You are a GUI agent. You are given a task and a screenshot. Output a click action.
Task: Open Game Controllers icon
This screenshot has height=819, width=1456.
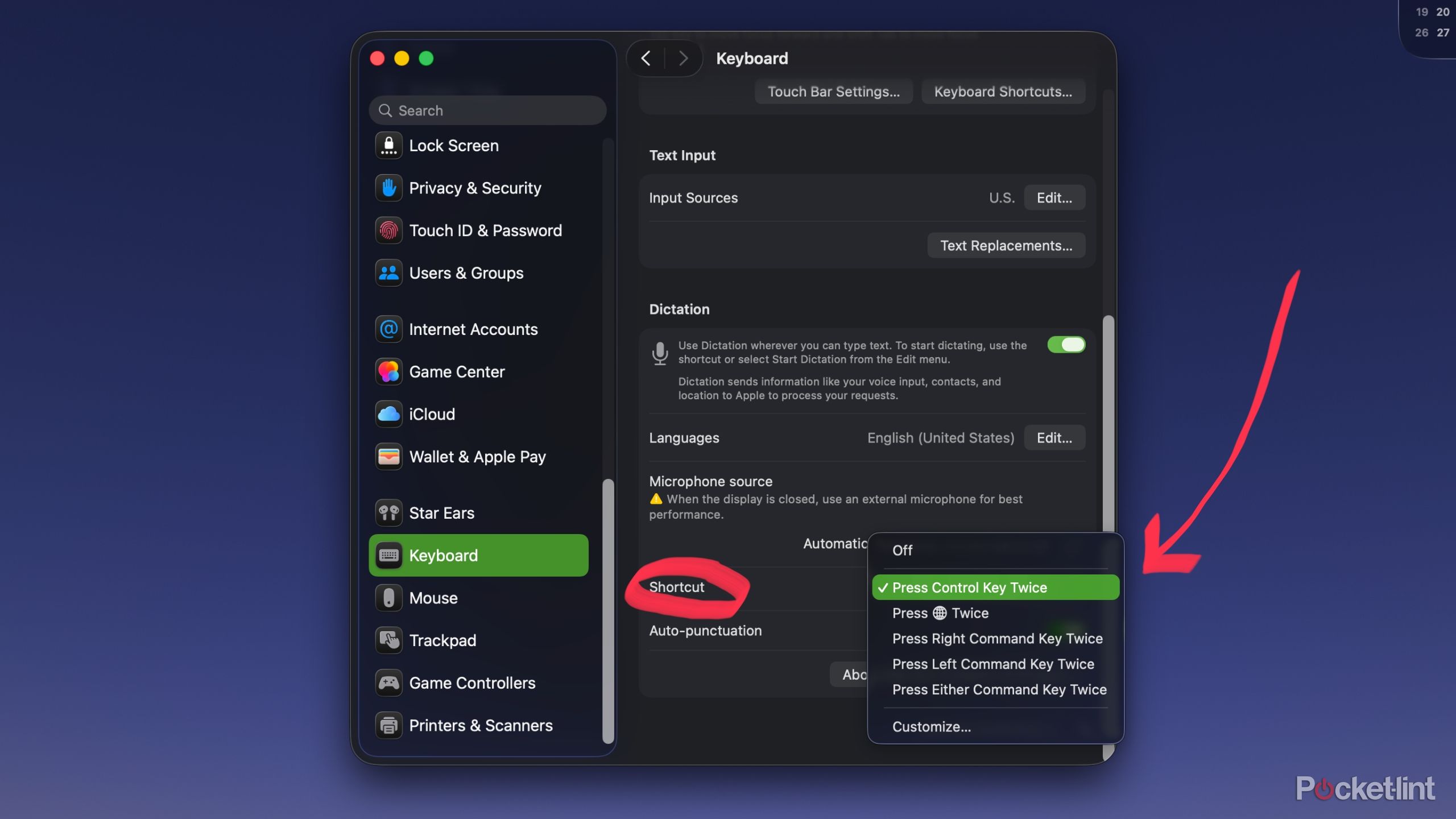389,683
